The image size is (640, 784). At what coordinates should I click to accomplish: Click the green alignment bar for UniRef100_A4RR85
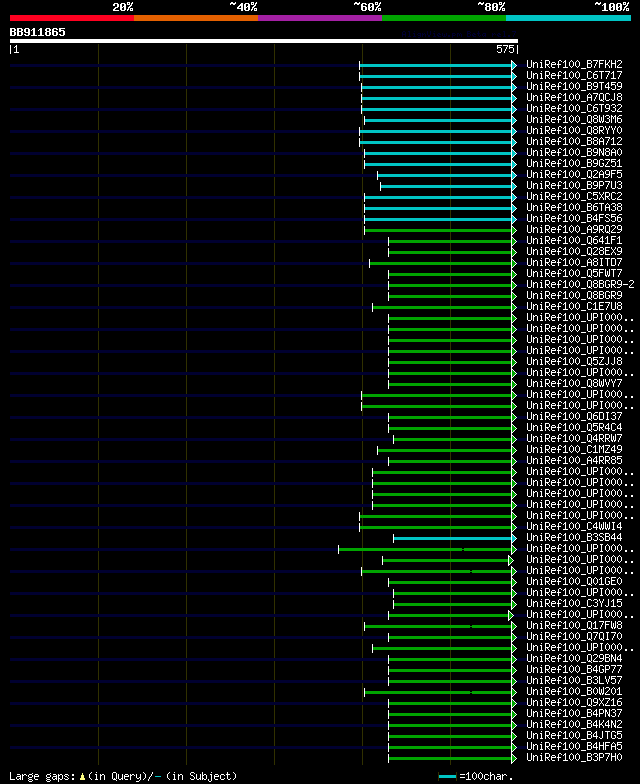point(450,461)
